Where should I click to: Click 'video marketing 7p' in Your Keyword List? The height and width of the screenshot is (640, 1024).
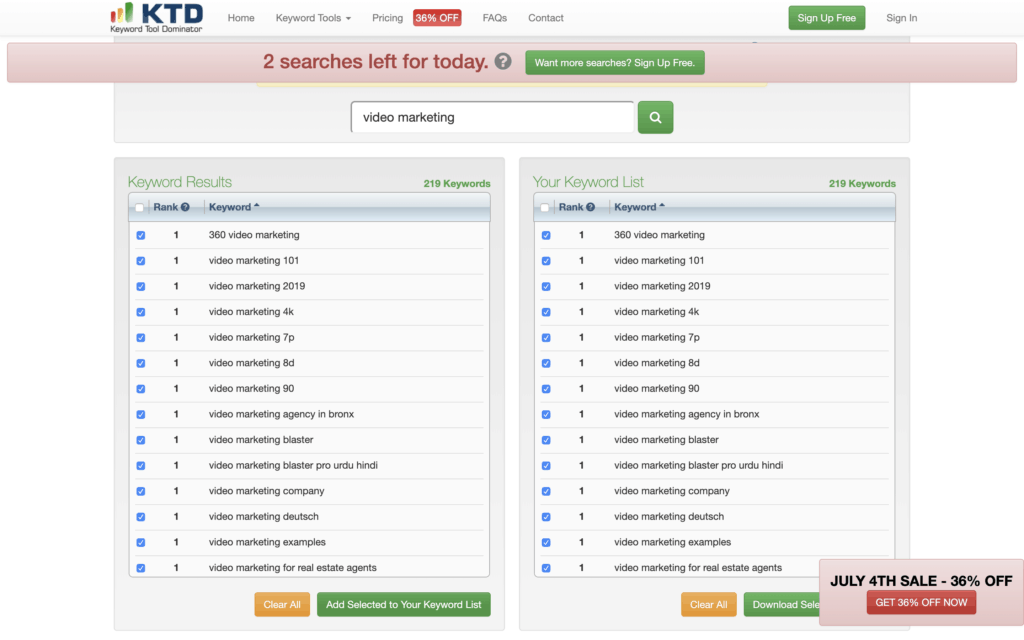[x=656, y=338]
